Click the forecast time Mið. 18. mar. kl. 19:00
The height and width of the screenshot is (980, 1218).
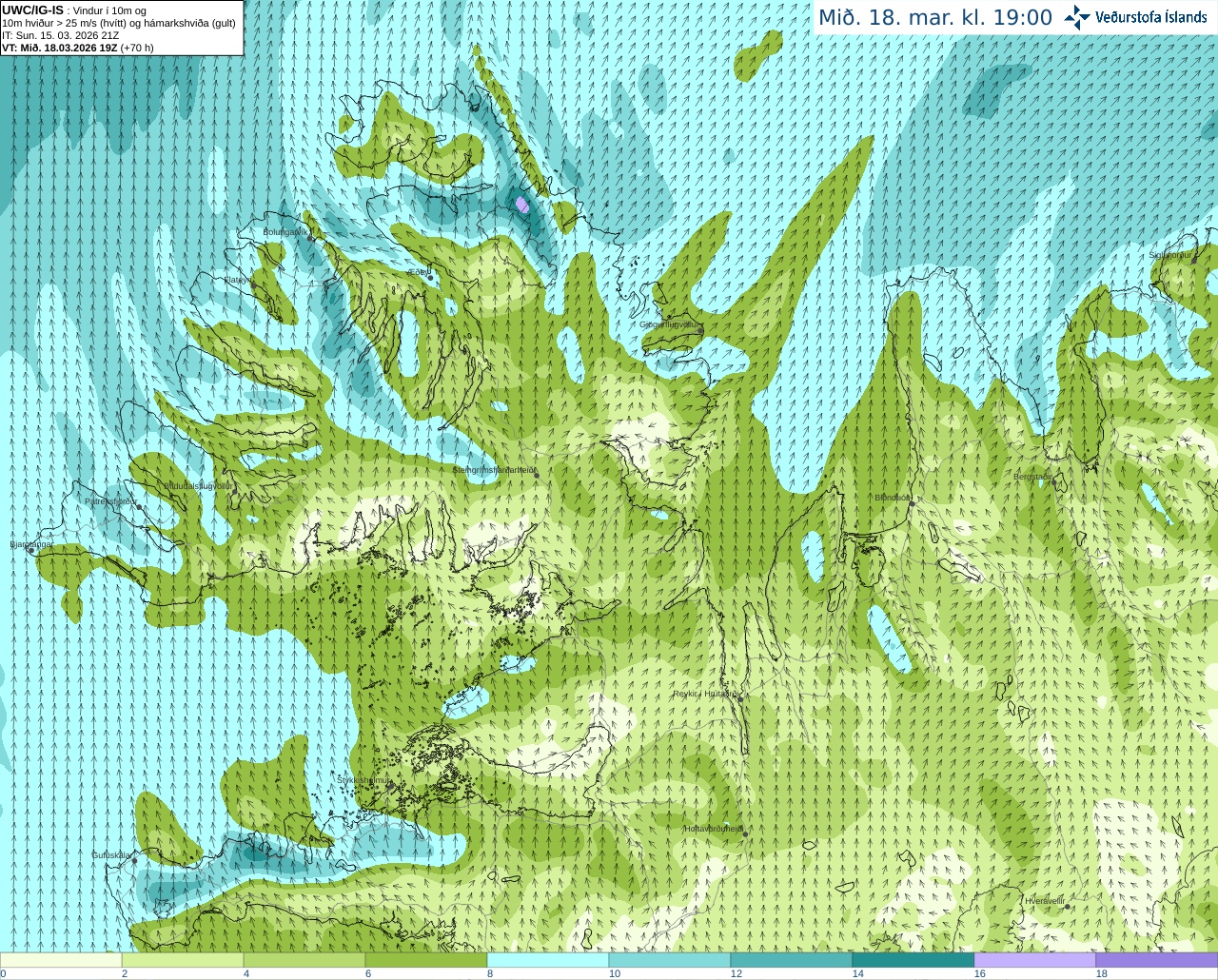coord(935,18)
